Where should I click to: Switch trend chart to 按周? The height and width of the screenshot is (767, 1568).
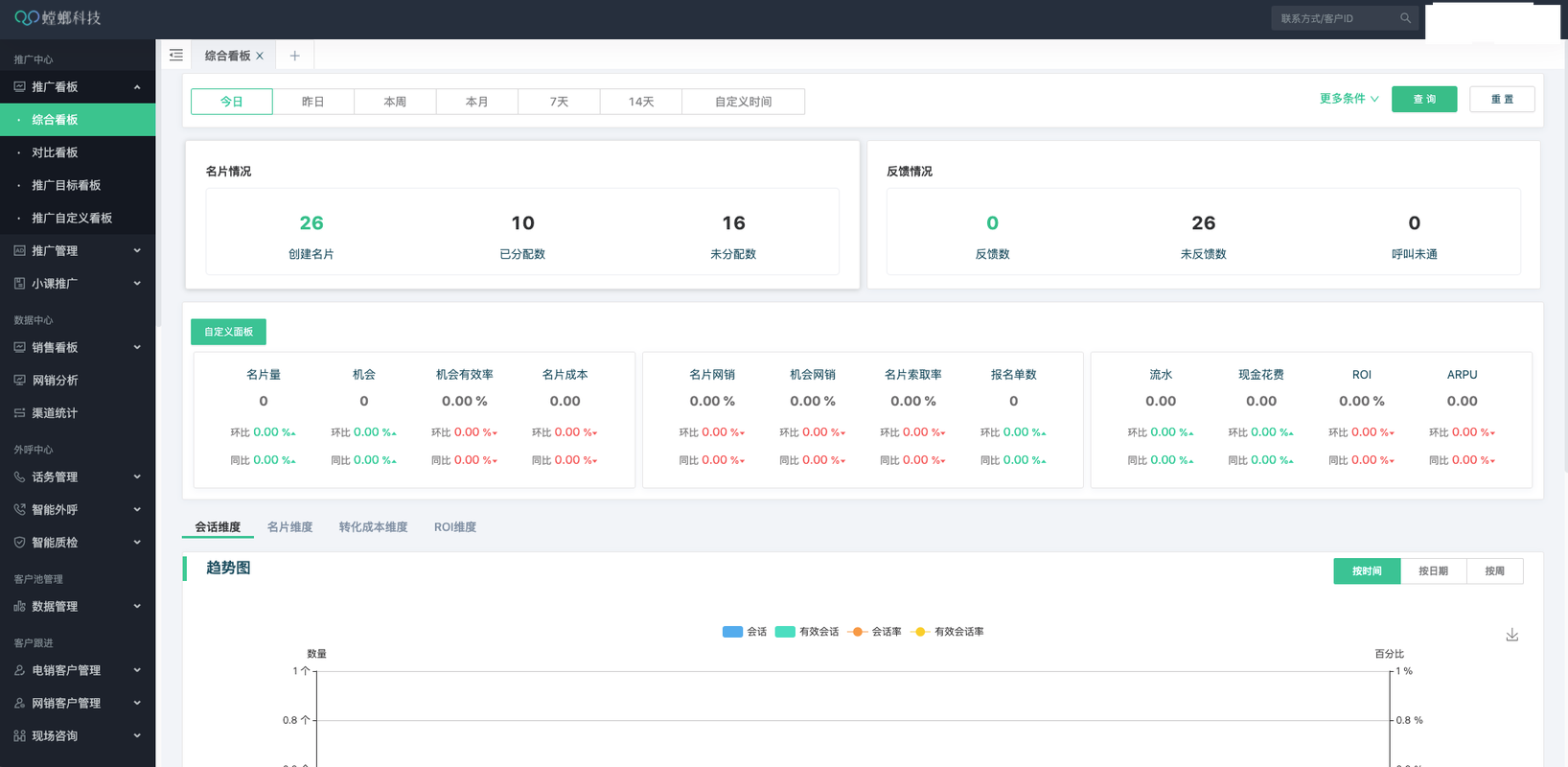tap(1495, 571)
